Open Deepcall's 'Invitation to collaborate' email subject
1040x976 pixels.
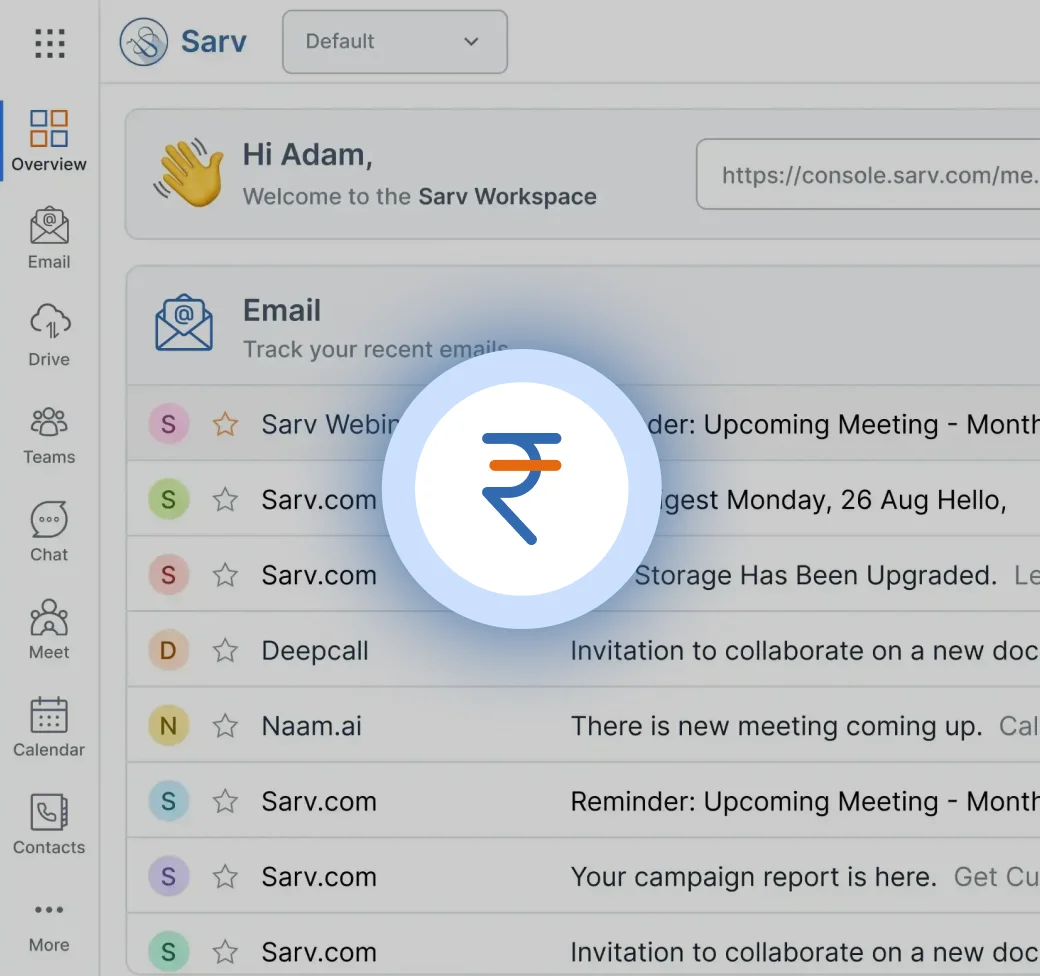(x=805, y=651)
